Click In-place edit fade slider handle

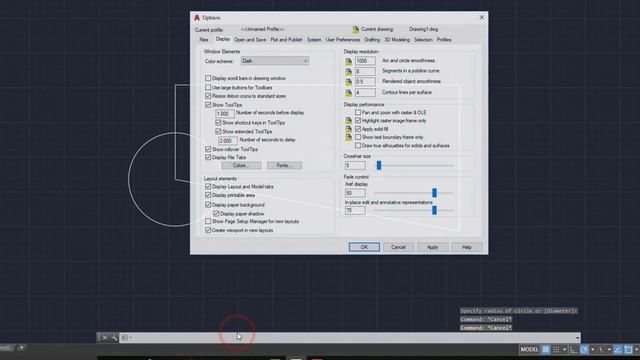(x=434, y=210)
